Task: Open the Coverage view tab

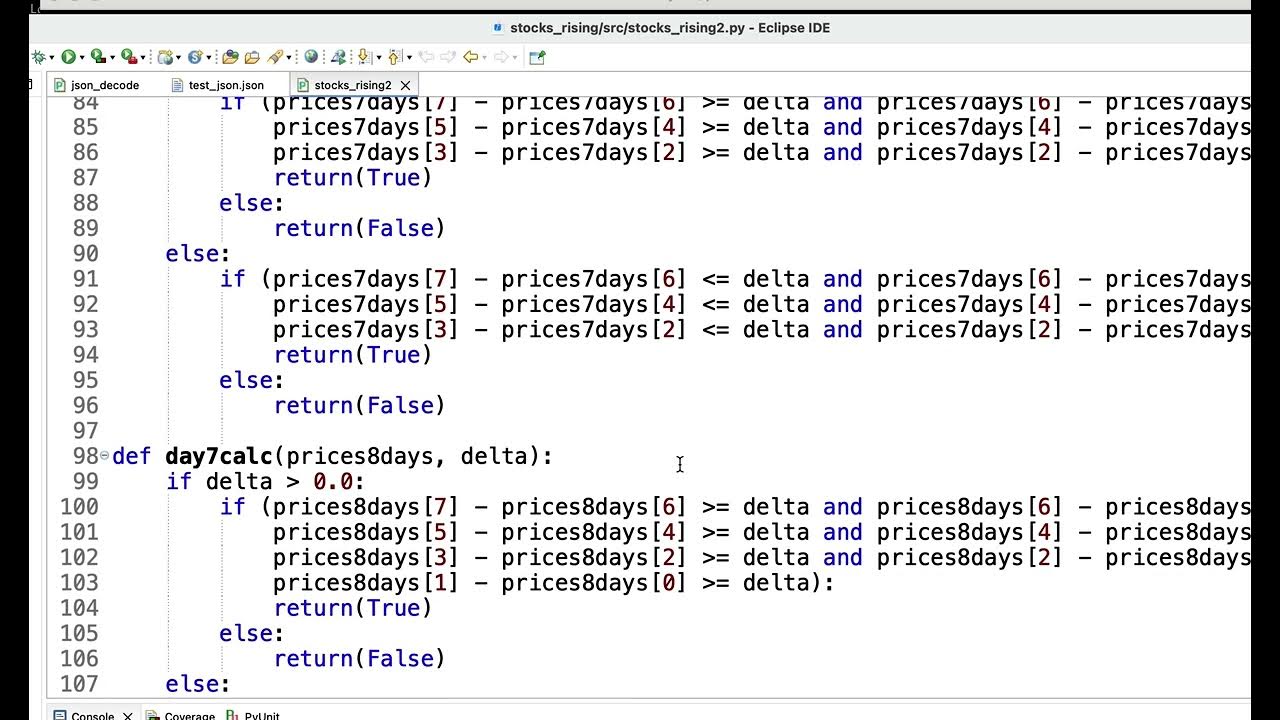Action: (x=180, y=716)
